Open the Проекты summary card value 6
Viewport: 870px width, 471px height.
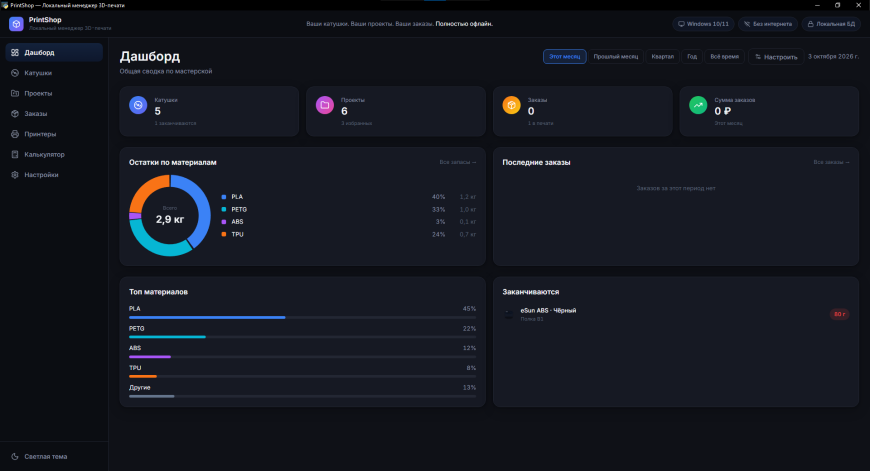(344, 111)
